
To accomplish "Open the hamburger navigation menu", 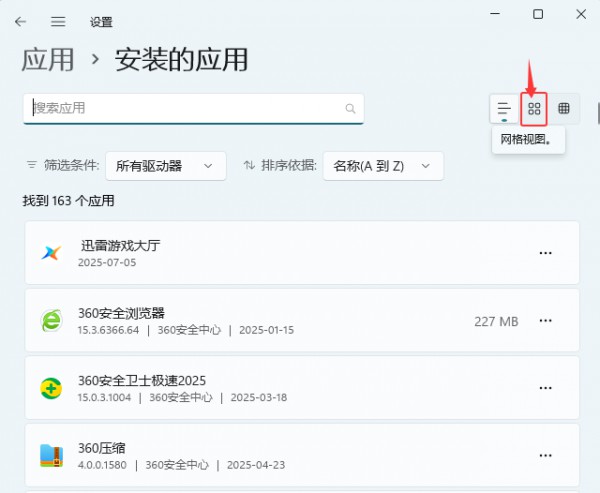I will [x=58, y=21].
